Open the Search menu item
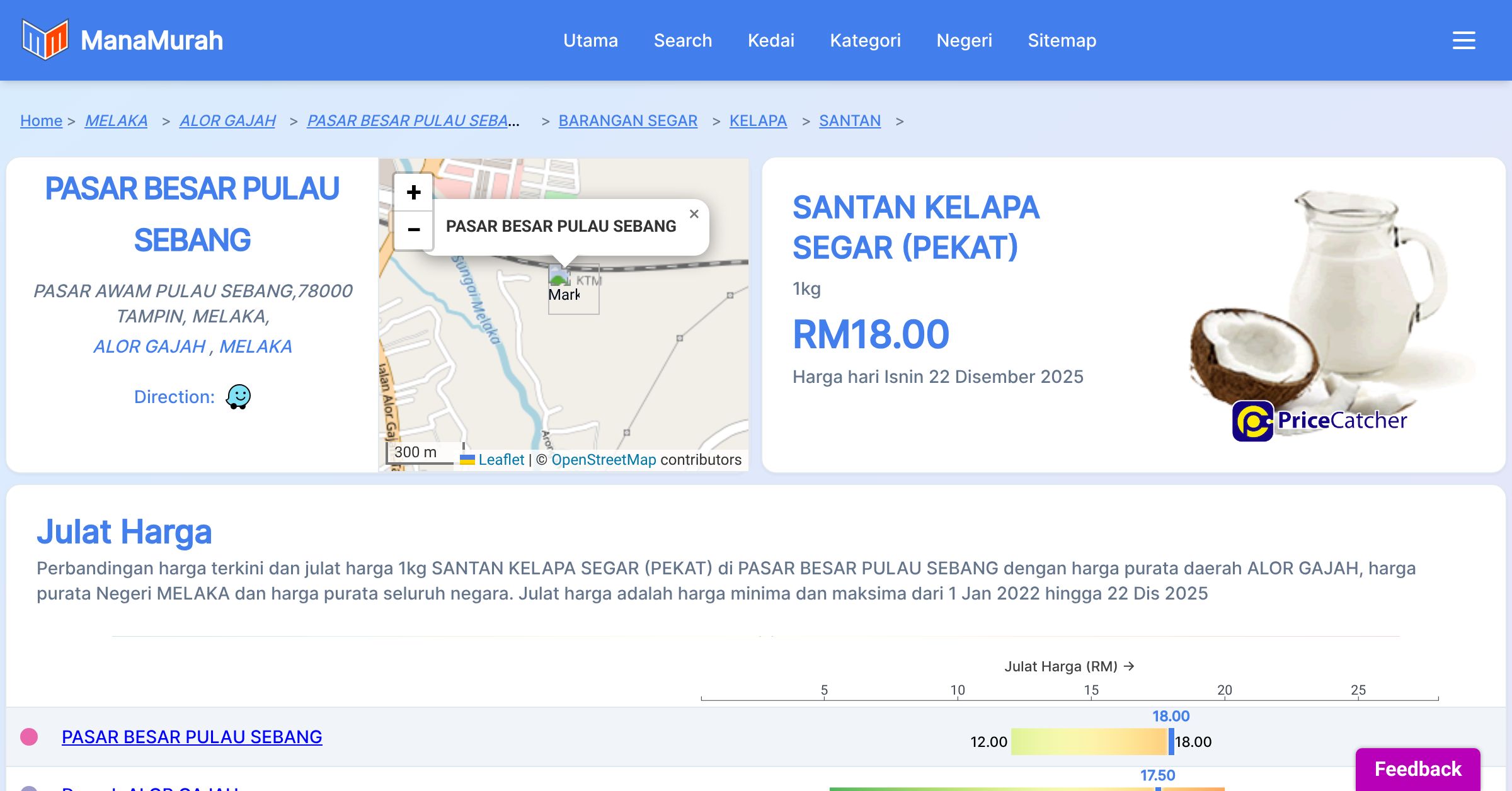 (x=682, y=40)
